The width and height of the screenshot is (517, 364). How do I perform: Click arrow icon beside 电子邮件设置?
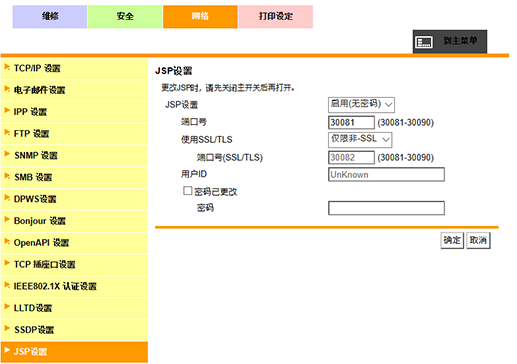(7, 89)
